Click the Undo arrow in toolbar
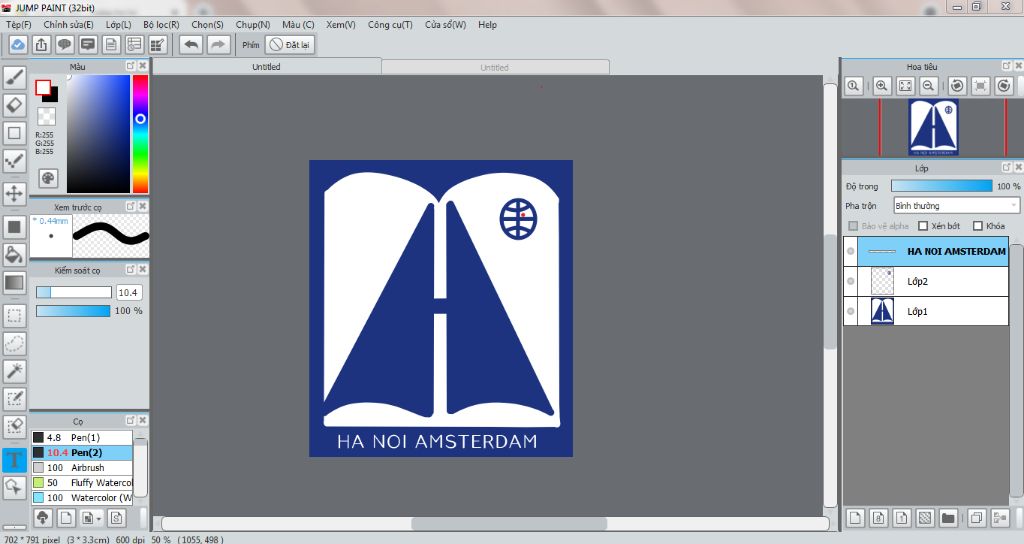Viewport: 1024px width, 544px height. click(190, 44)
